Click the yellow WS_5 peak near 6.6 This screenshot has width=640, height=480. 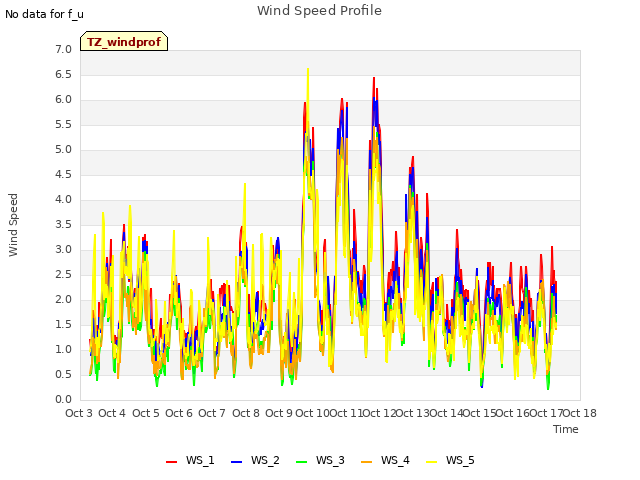pyautogui.click(x=308, y=69)
